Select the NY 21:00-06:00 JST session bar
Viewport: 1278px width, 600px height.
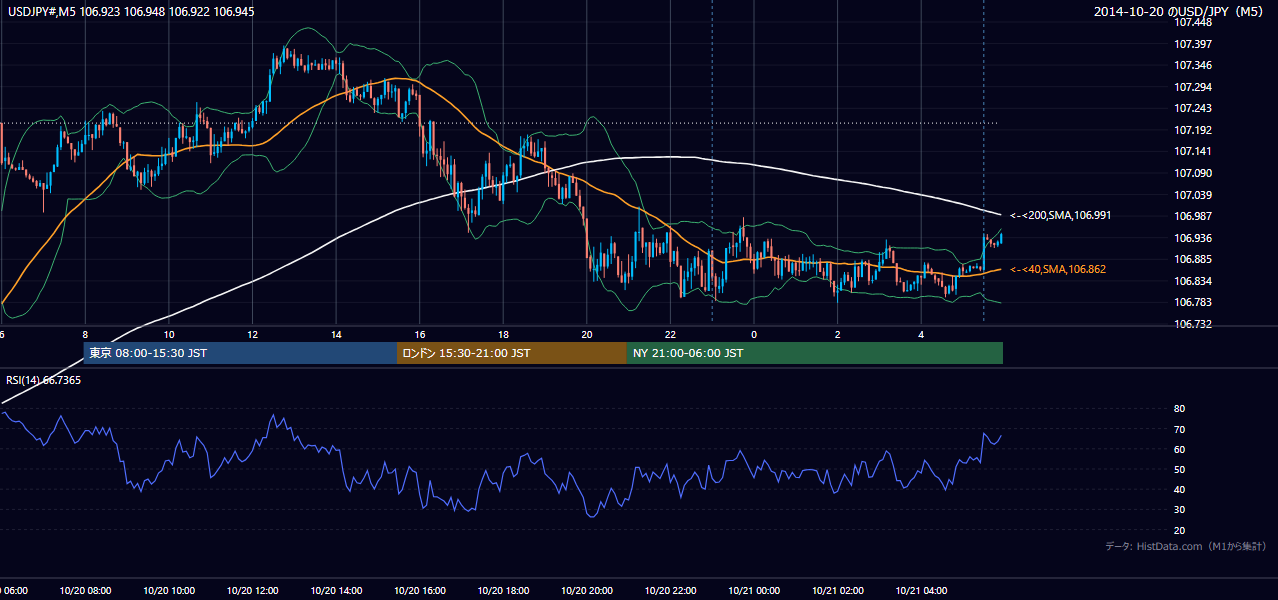[x=815, y=353]
